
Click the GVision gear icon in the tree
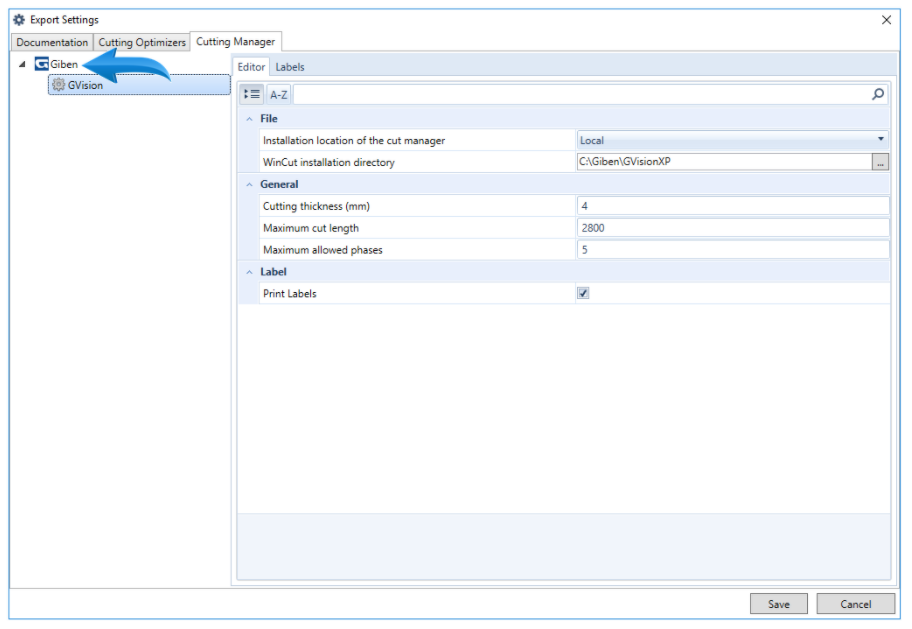point(58,85)
